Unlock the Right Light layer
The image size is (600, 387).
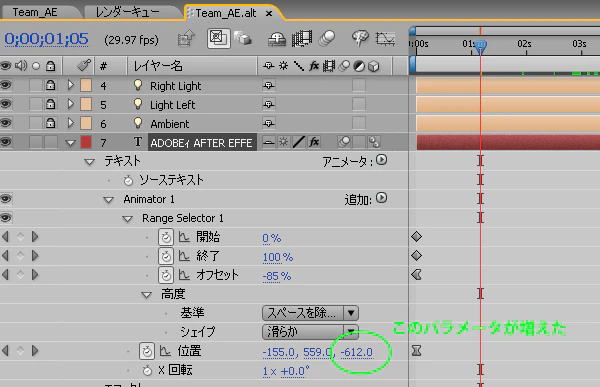pos(51,85)
